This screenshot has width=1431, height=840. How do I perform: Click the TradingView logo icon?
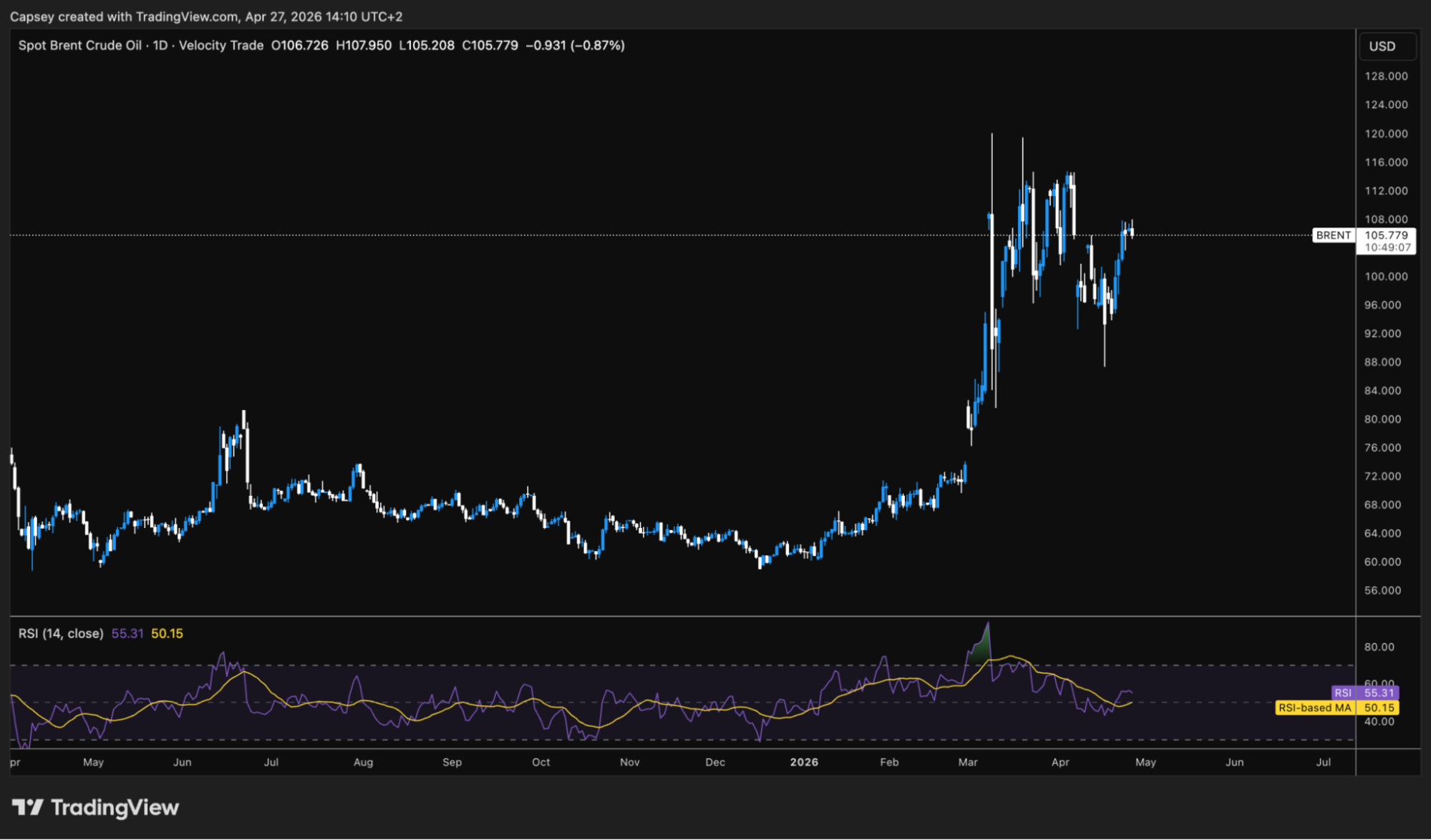click(x=28, y=807)
